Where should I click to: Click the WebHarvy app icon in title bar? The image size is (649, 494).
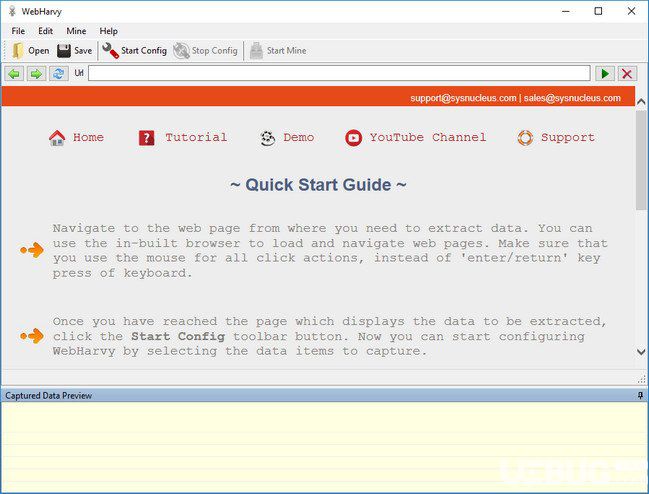(x=12, y=11)
